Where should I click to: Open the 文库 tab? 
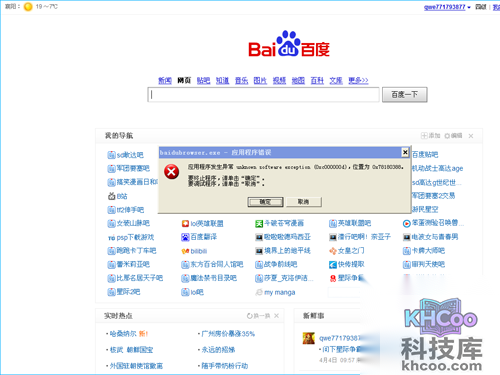(336, 80)
